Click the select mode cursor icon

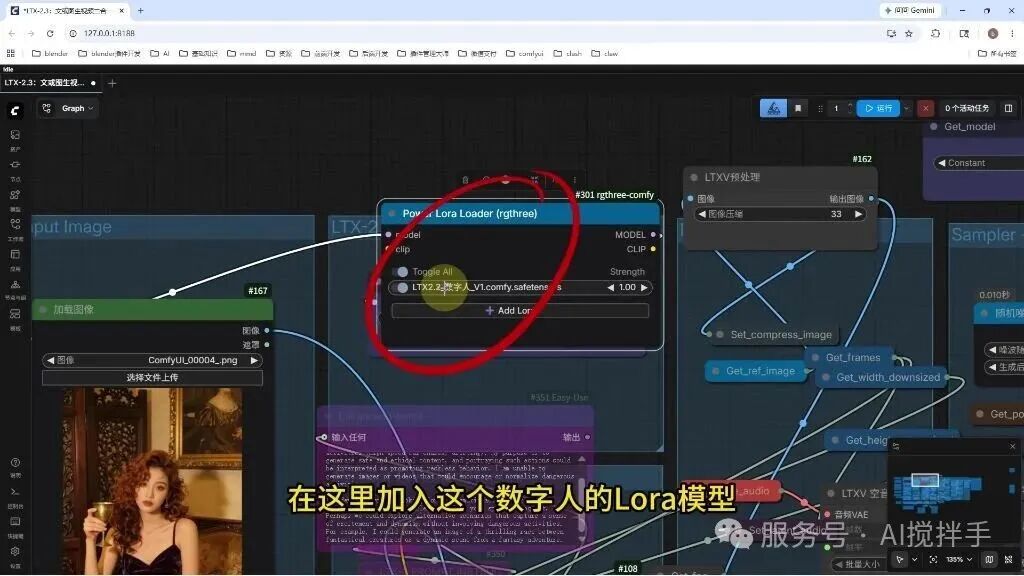click(x=900, y=560)
